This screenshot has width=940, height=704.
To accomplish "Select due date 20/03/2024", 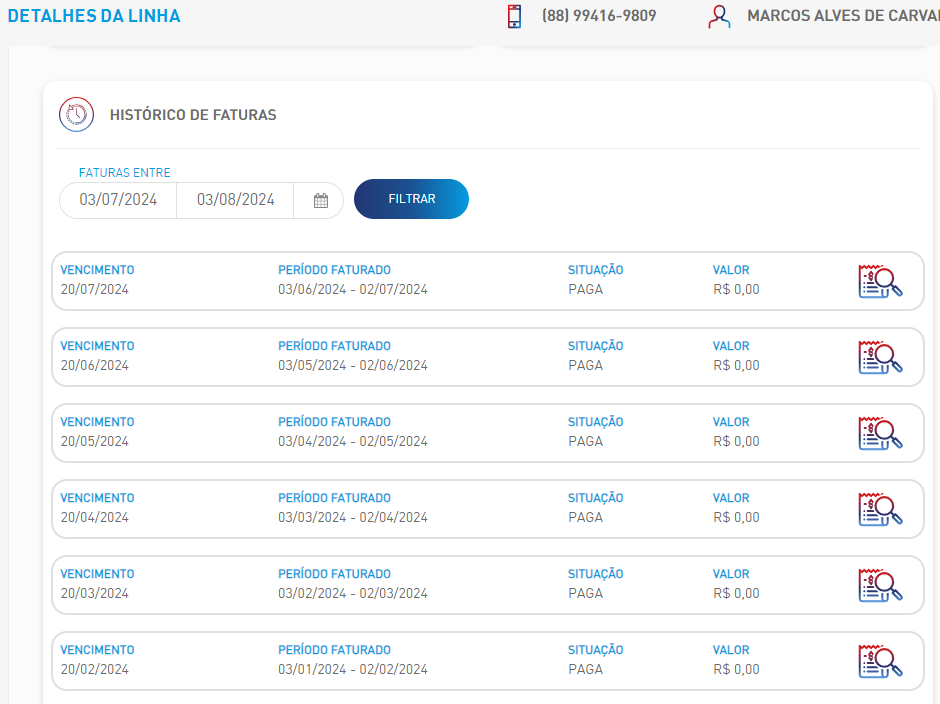I will tap(95, 593).
